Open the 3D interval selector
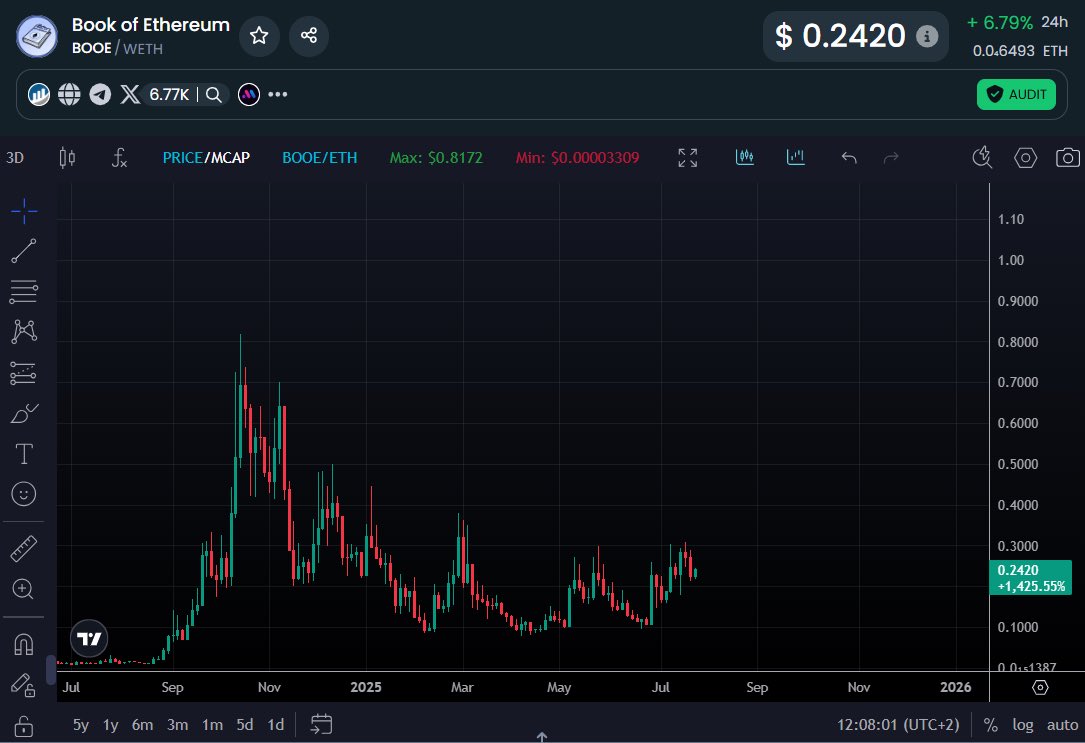The height and width of the screenshot is (743, 1085). pyautogui.click(x=15, y=158)
